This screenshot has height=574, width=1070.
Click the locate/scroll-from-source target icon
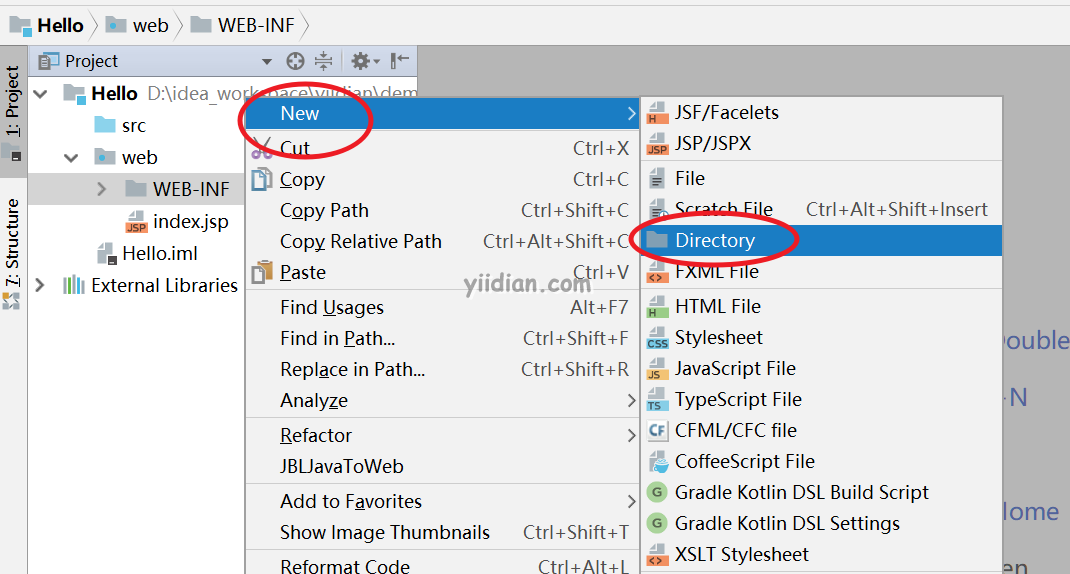click(x=295, y=61)
